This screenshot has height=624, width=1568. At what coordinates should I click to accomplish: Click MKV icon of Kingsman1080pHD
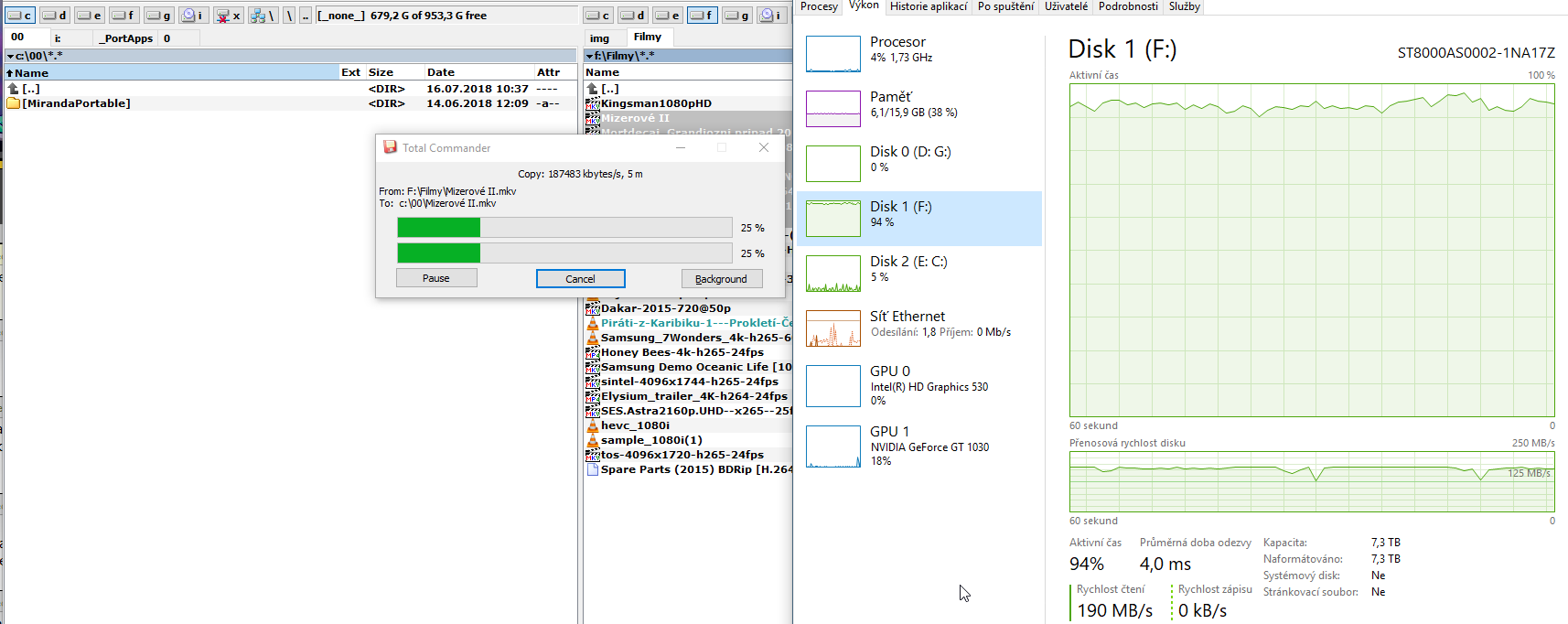point(592,103)
